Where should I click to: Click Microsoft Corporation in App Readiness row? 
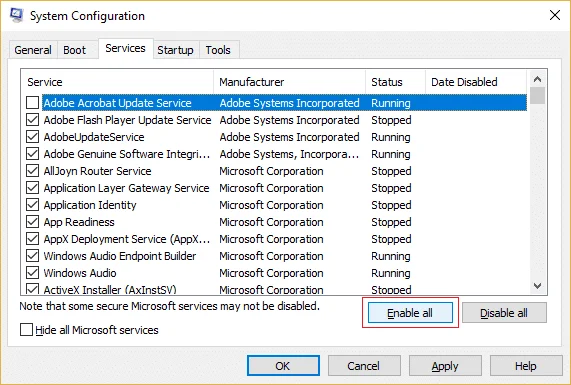[x=271, y=222]
